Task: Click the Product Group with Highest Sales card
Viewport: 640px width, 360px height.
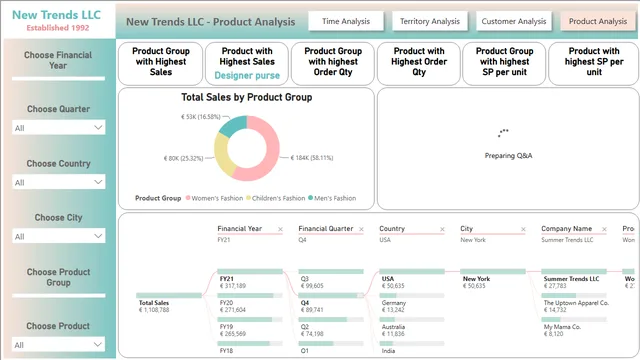Action: [161, 64]
